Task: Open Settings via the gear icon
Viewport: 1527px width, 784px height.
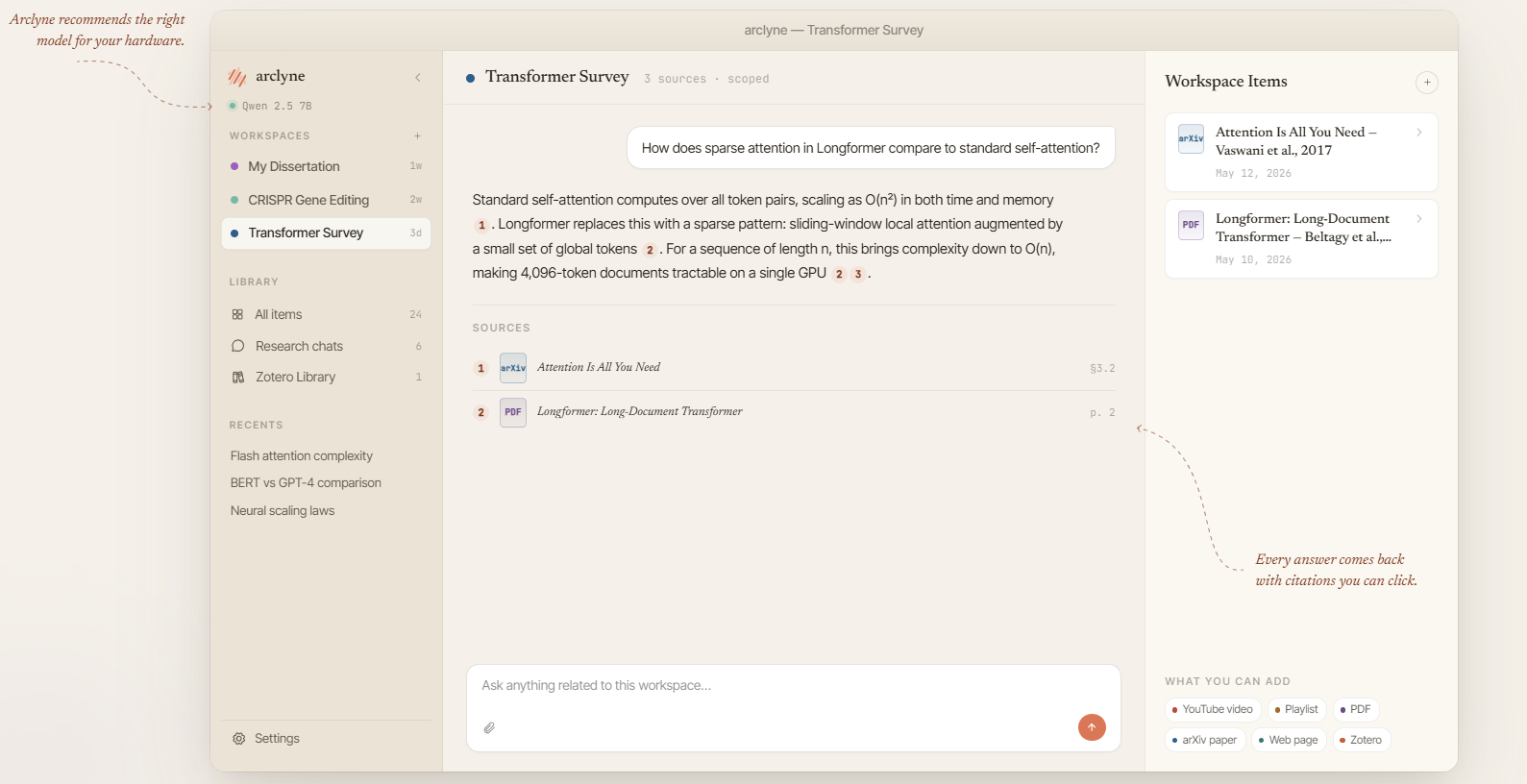Action: click(x=238, y=739)
